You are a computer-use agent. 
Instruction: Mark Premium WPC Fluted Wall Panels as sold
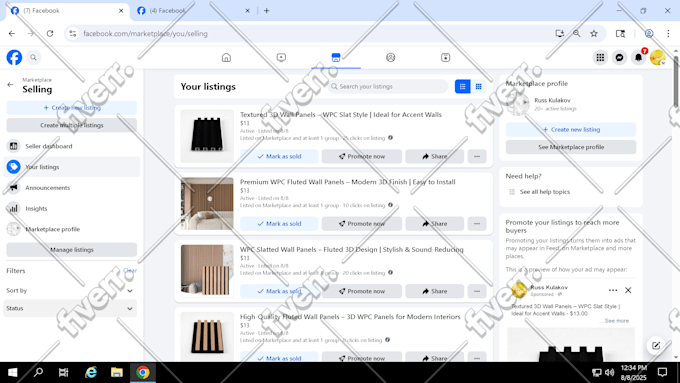(x=279, y=224)
